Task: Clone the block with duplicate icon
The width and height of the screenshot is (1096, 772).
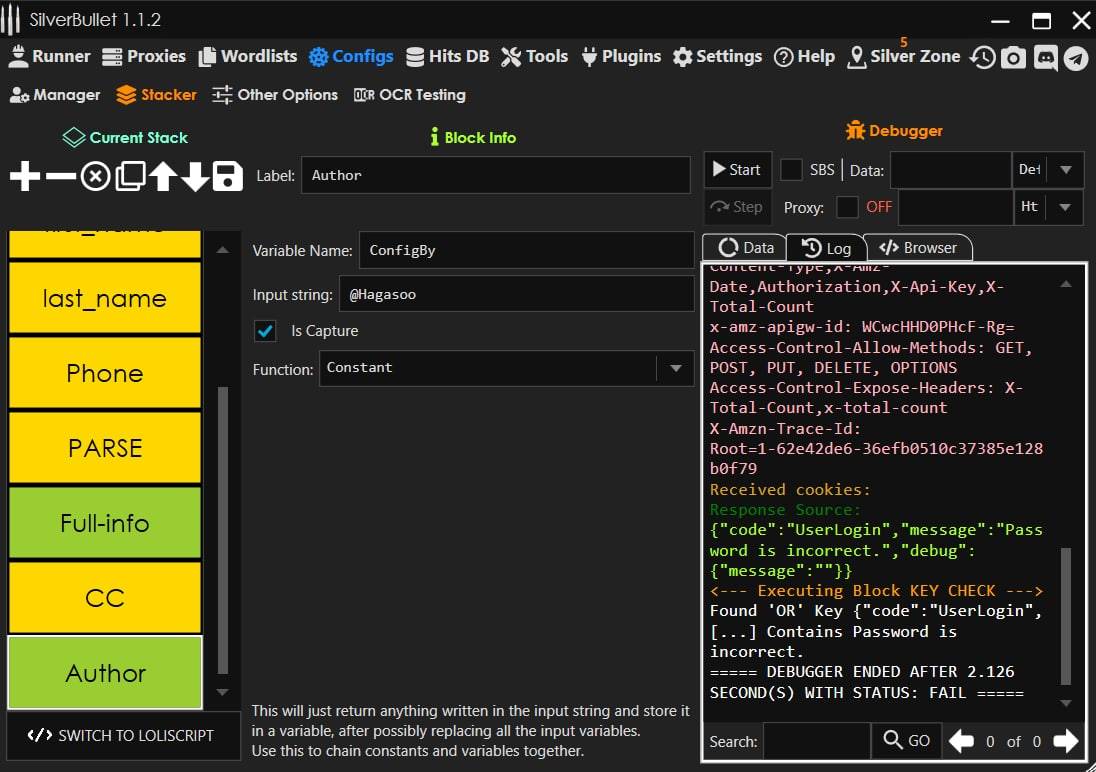Action: (129, 177)
